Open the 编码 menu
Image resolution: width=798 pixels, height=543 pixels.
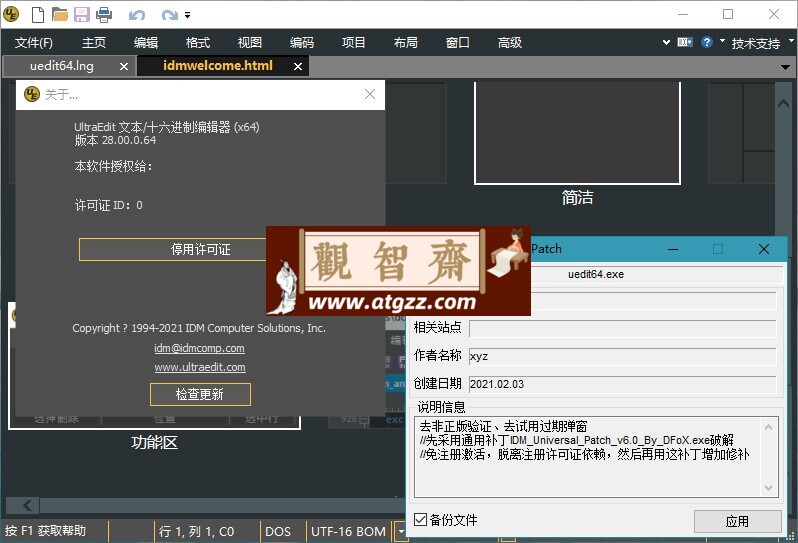point(302,43)
